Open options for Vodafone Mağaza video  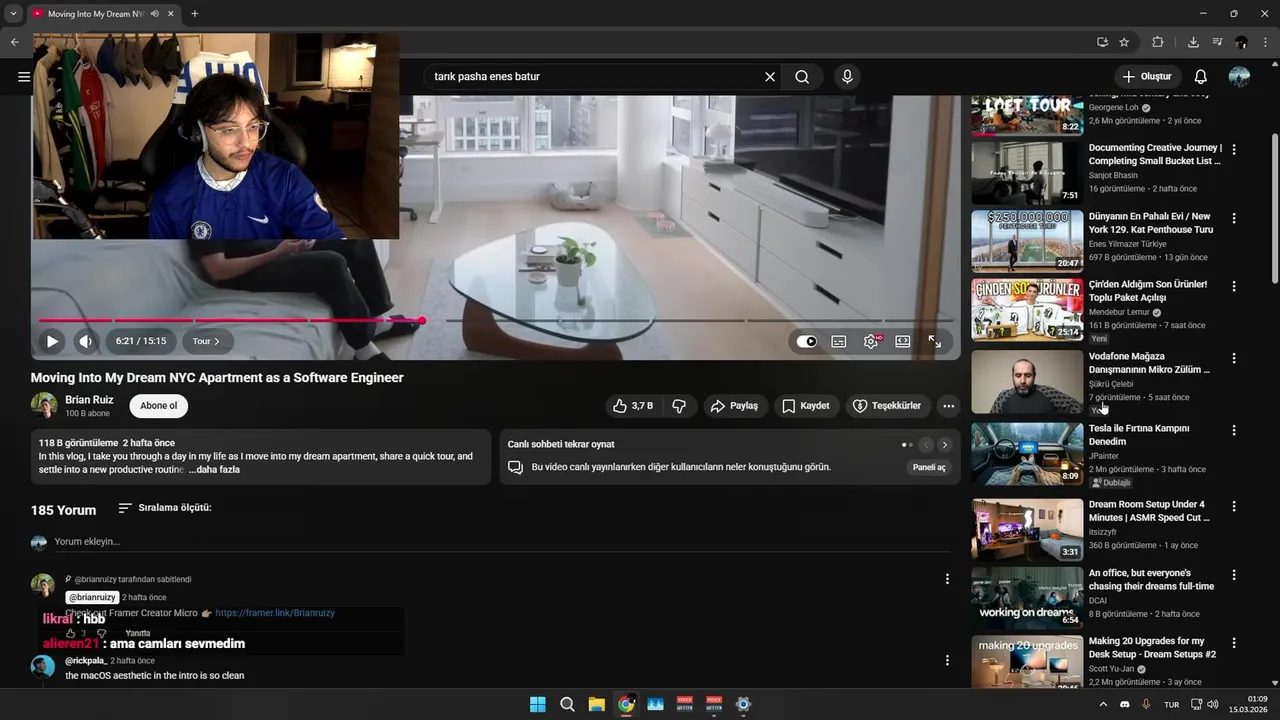pyautogui.click(x=1234, y=358)
